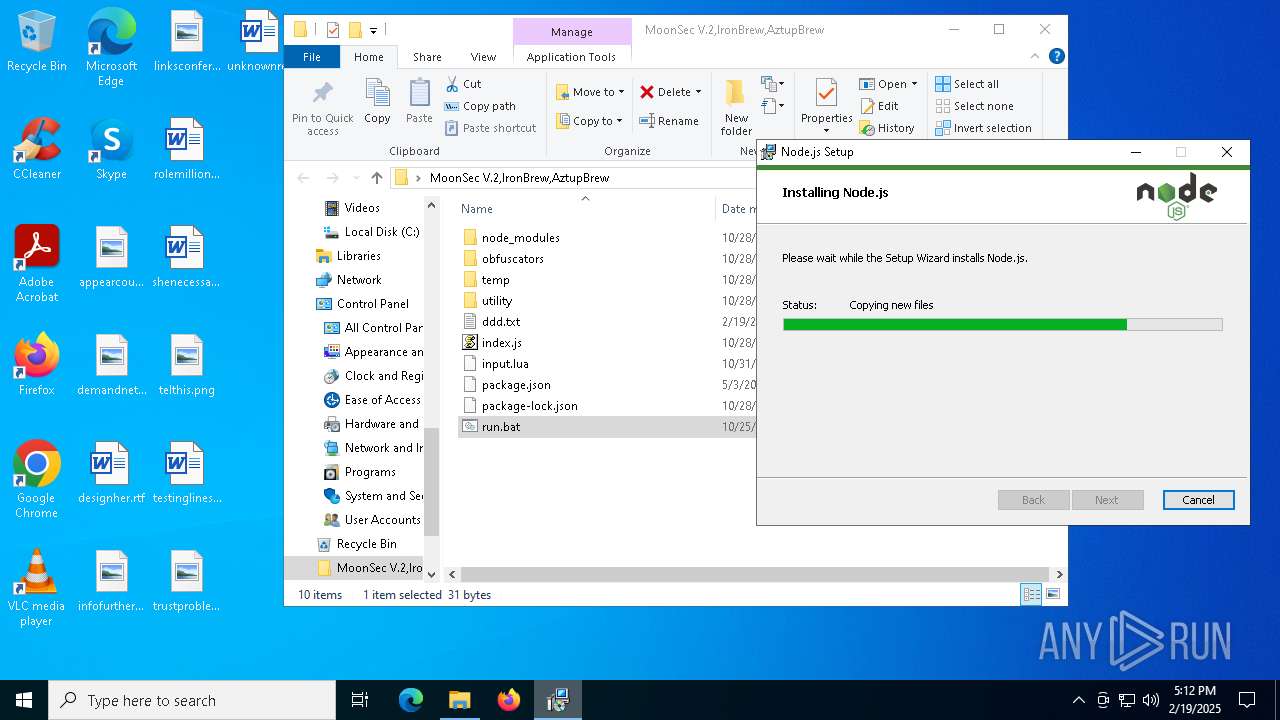
Task: Click the horizontal scrollbar in file list
Action: click(x=754, y=574)
